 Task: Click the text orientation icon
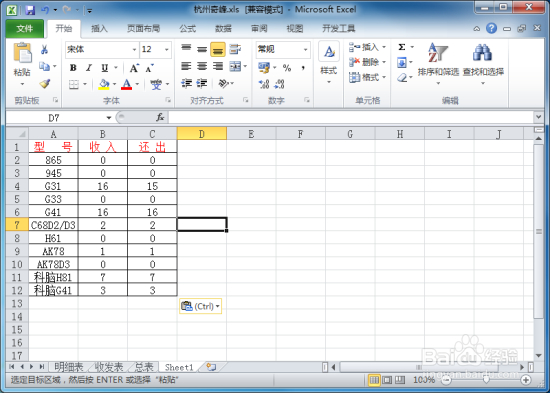223,84
